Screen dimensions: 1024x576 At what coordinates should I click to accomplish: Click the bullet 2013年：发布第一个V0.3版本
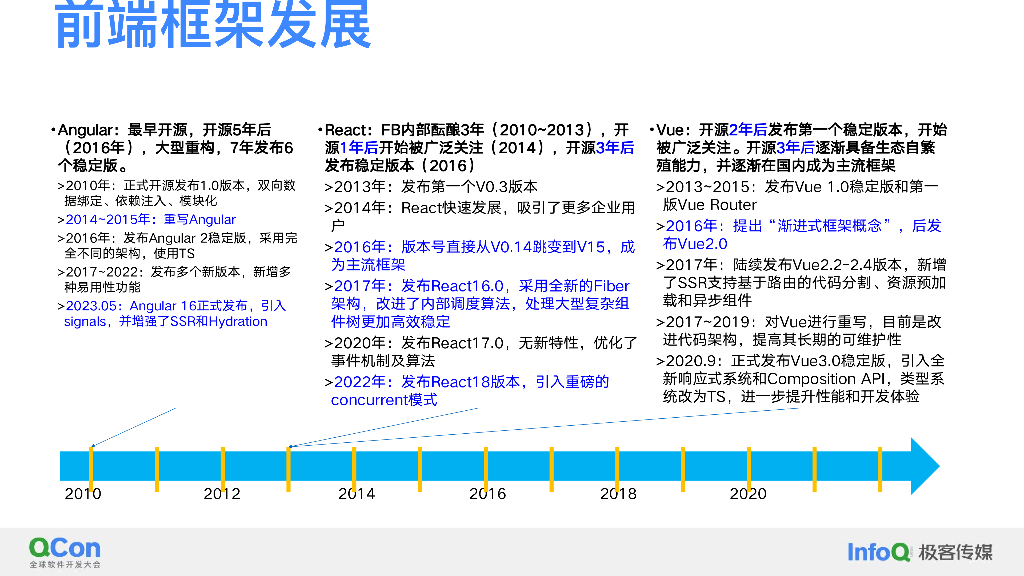point(431,187)
